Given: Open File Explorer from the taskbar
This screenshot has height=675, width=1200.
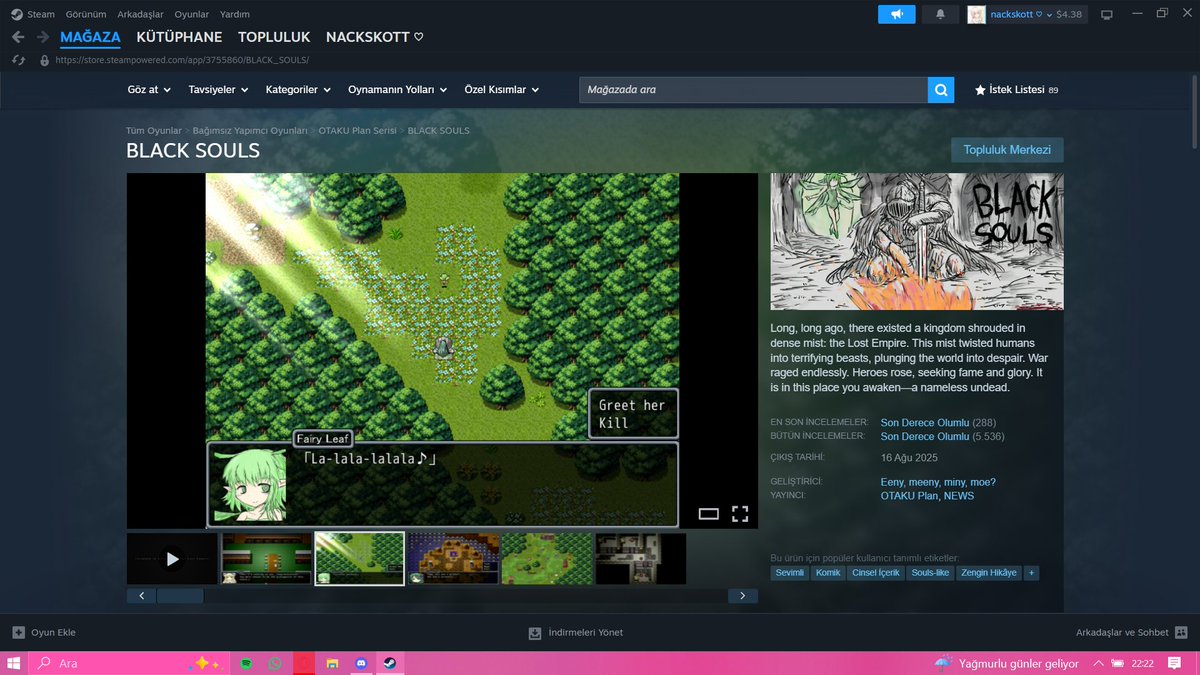Looking at the screenshot, I should 332,663.
